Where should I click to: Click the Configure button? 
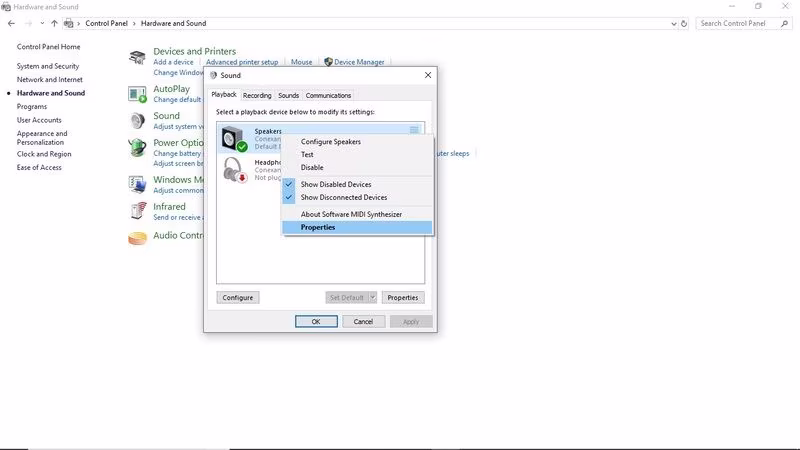[238, 297]
